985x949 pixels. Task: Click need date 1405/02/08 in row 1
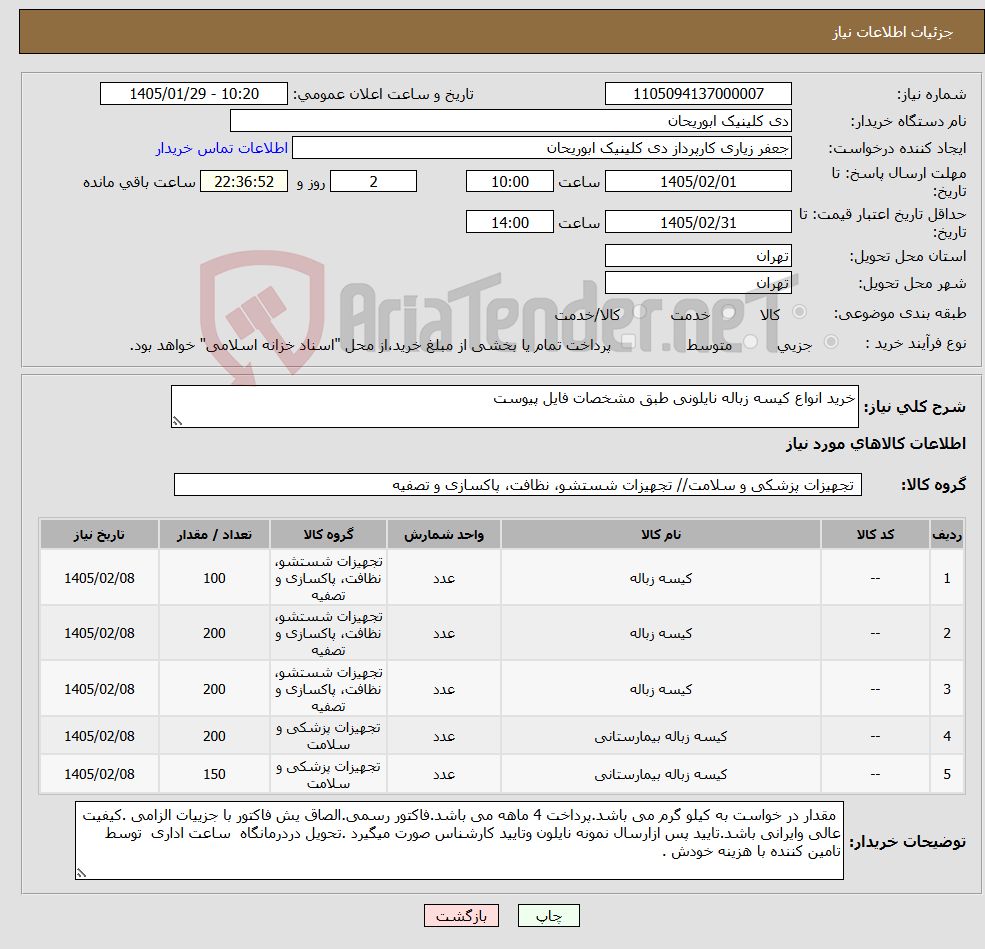coord(99,578)
